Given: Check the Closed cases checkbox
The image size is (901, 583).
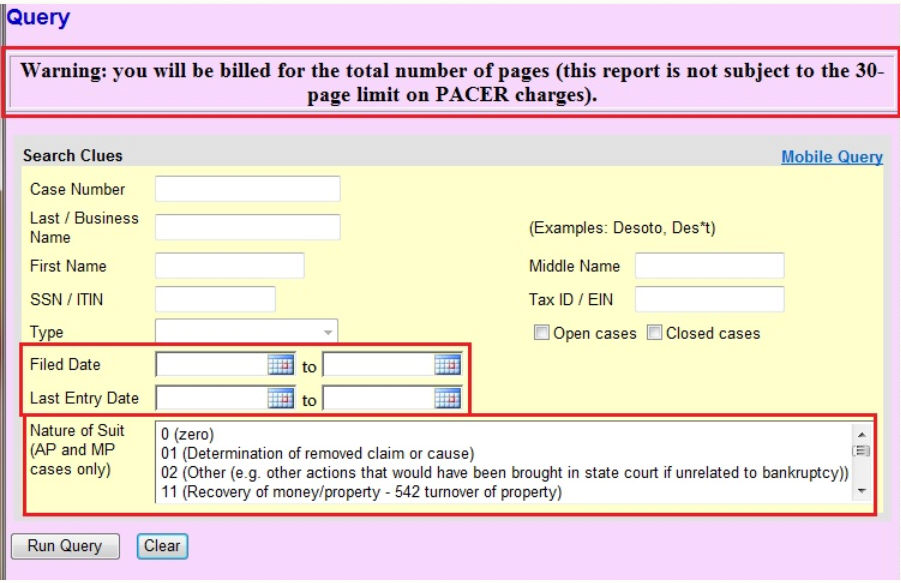Looking at the screenshot, I should [654, 334].
